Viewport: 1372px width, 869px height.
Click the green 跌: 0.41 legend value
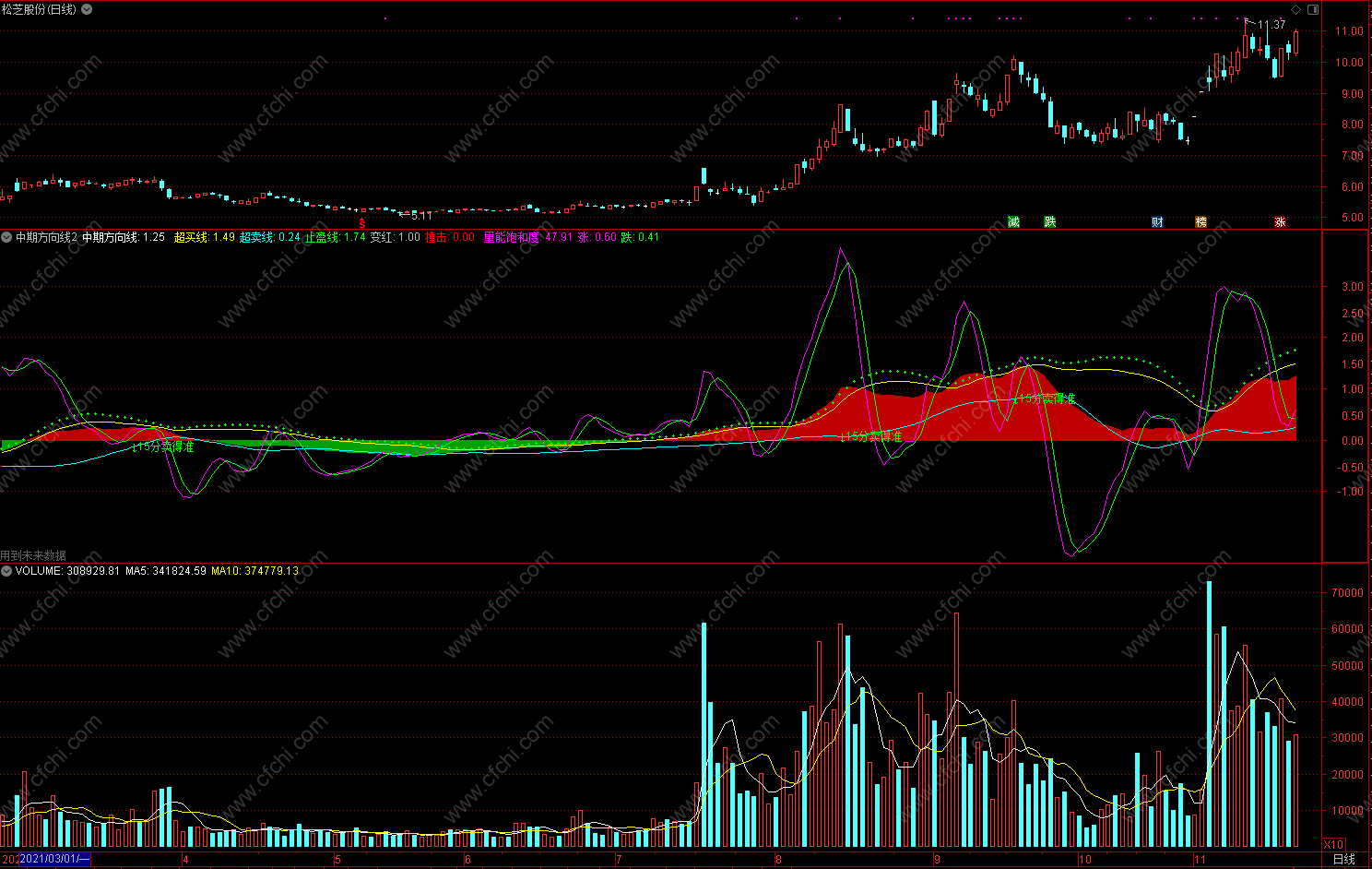pyautogui.click(x=640, y=237)
